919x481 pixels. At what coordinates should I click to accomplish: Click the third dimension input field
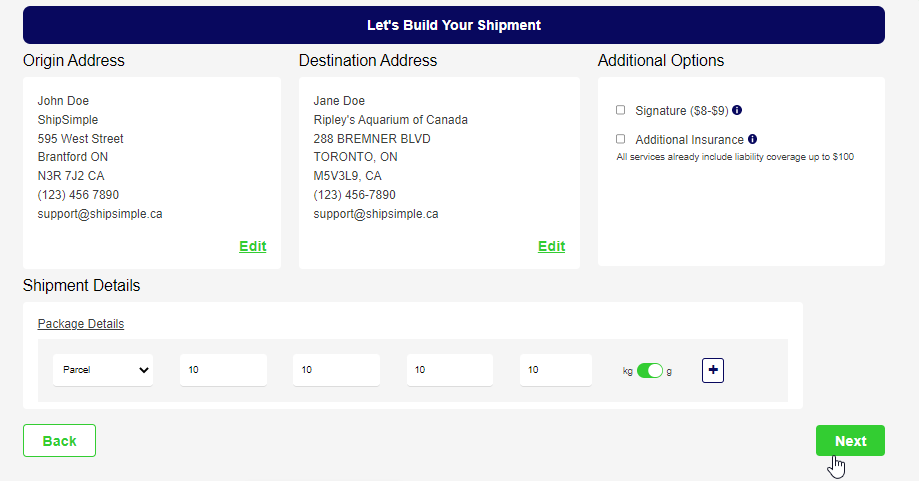450,370
